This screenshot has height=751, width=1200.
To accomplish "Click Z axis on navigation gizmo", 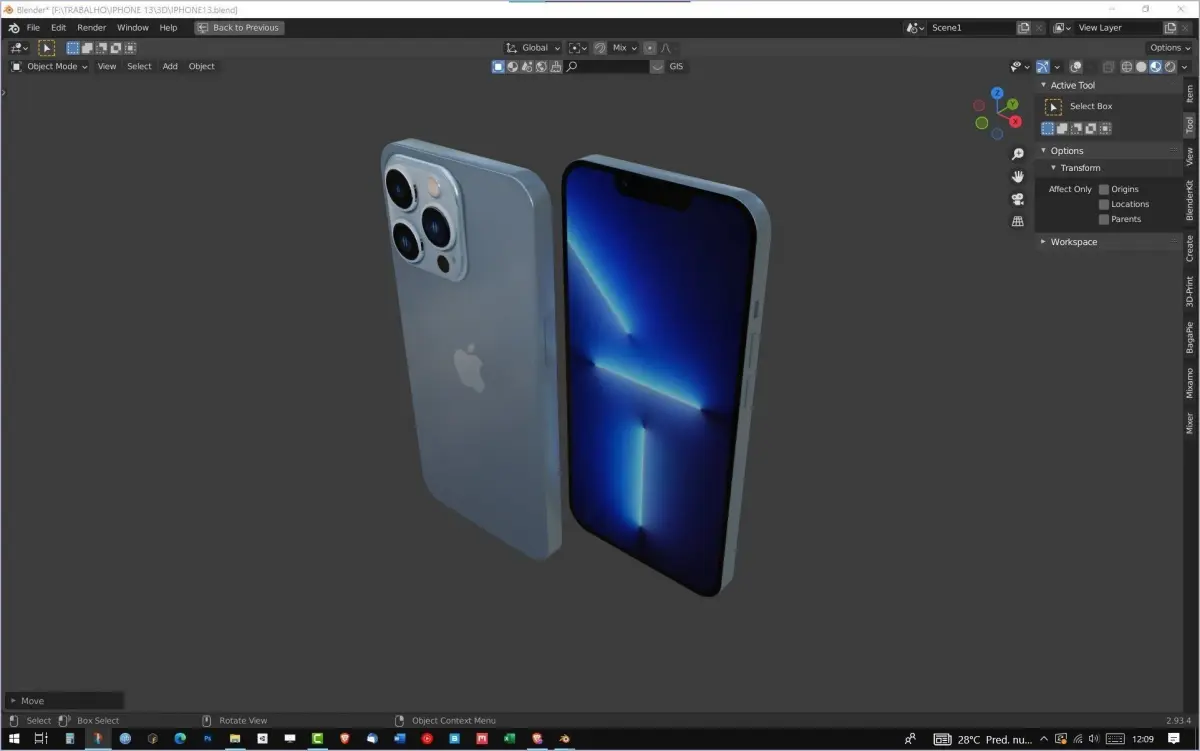I will [997, 93].
